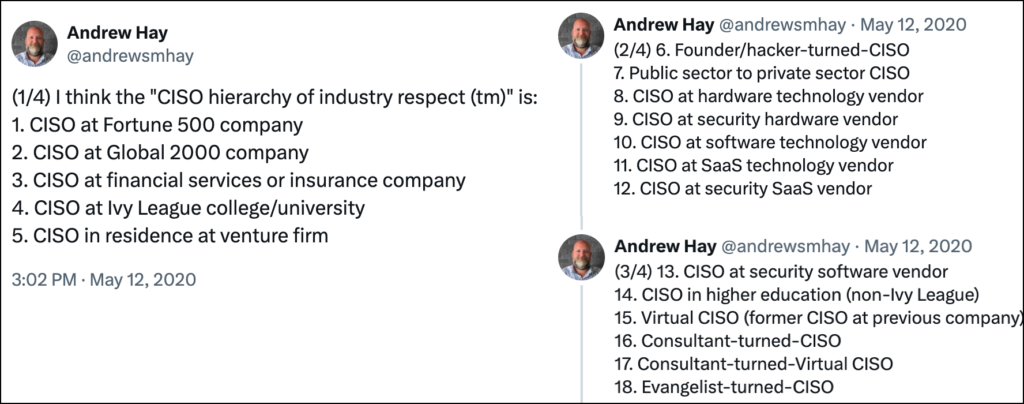1024x404 pixels.
Task: Click the avatar beside the (3/4) tweet
Action: click(581, 256)
